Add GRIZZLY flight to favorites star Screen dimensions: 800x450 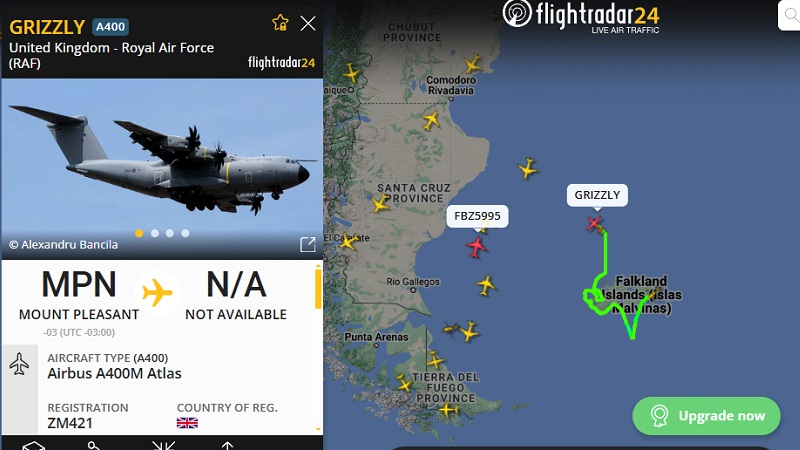[x=280, y=23]
